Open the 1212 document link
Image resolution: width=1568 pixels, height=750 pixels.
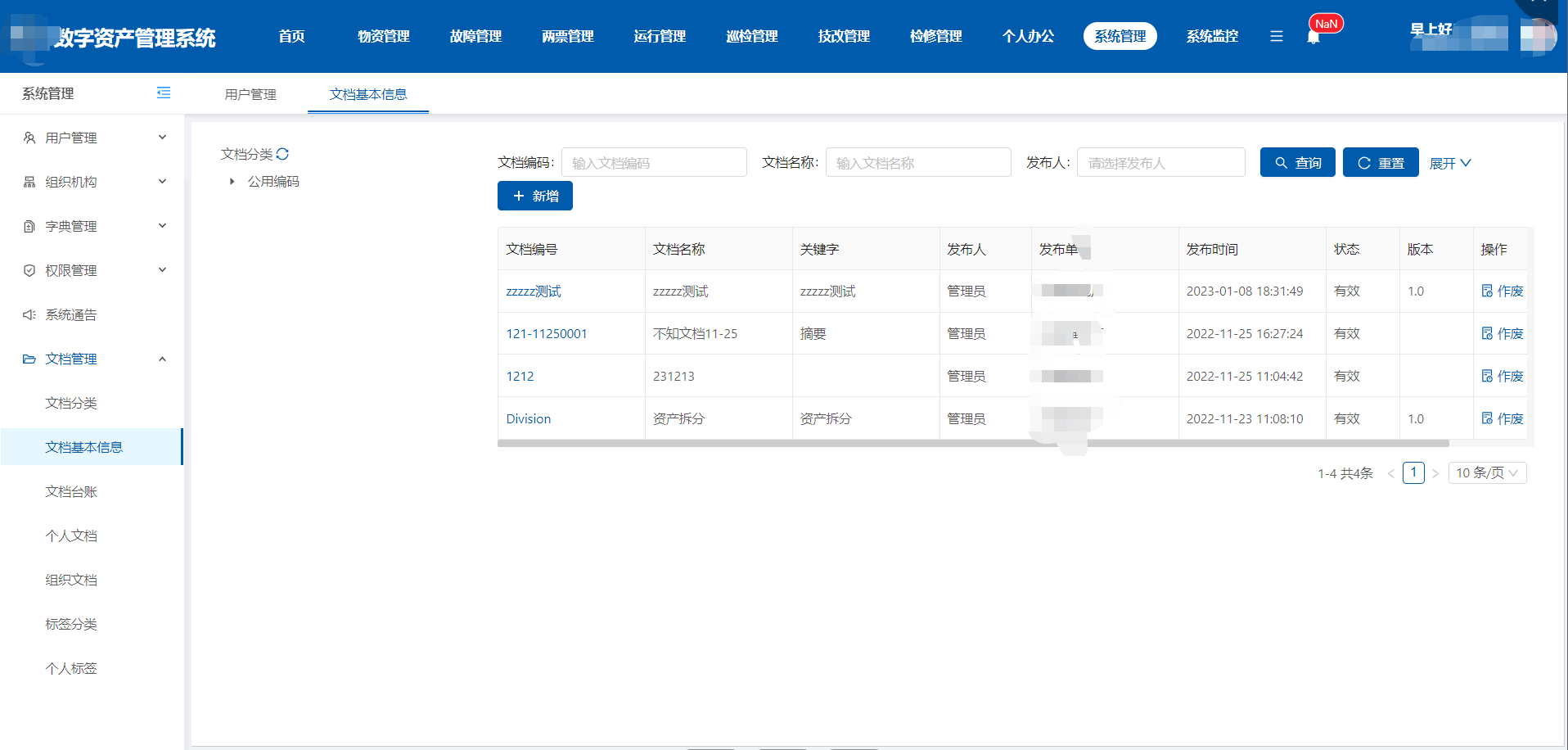(520, 376)
